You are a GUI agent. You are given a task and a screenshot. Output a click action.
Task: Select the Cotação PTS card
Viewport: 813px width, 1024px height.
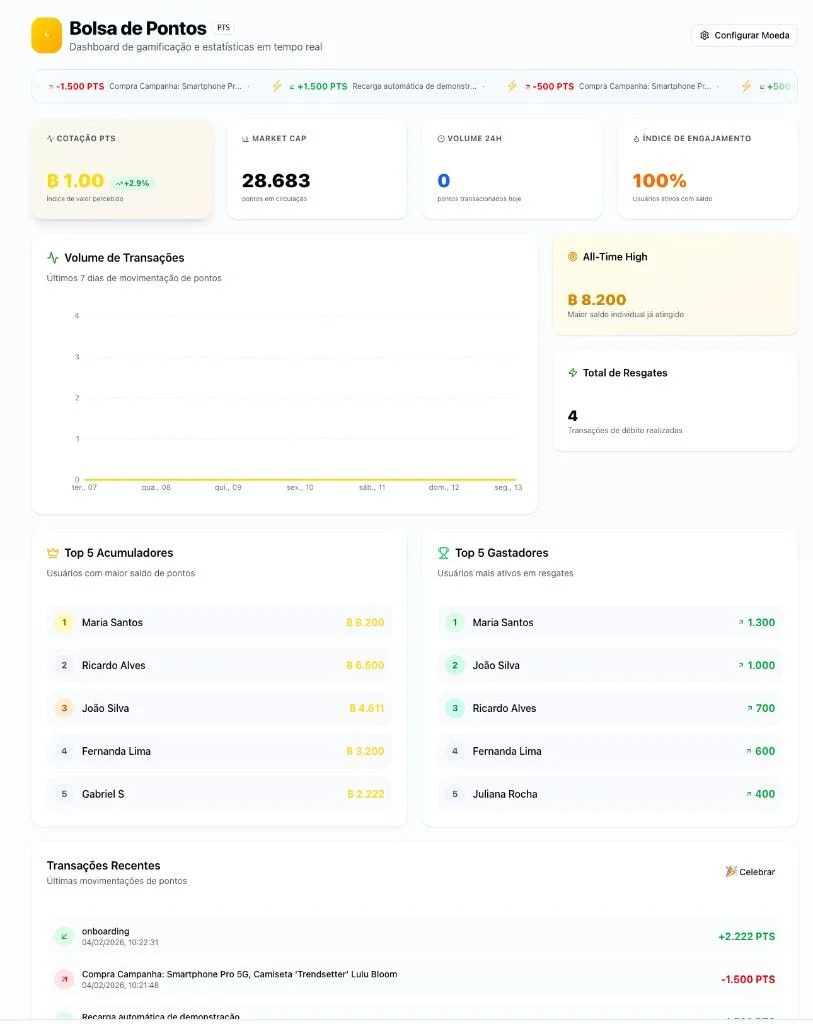pos(121,168)
